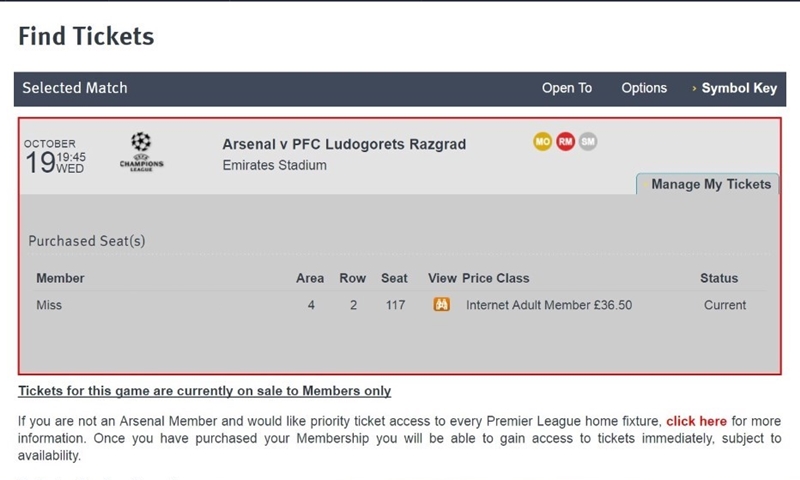Open the Manage My Tickets tab
Viewport: 800px width, 480px height.
coord(708,184)
